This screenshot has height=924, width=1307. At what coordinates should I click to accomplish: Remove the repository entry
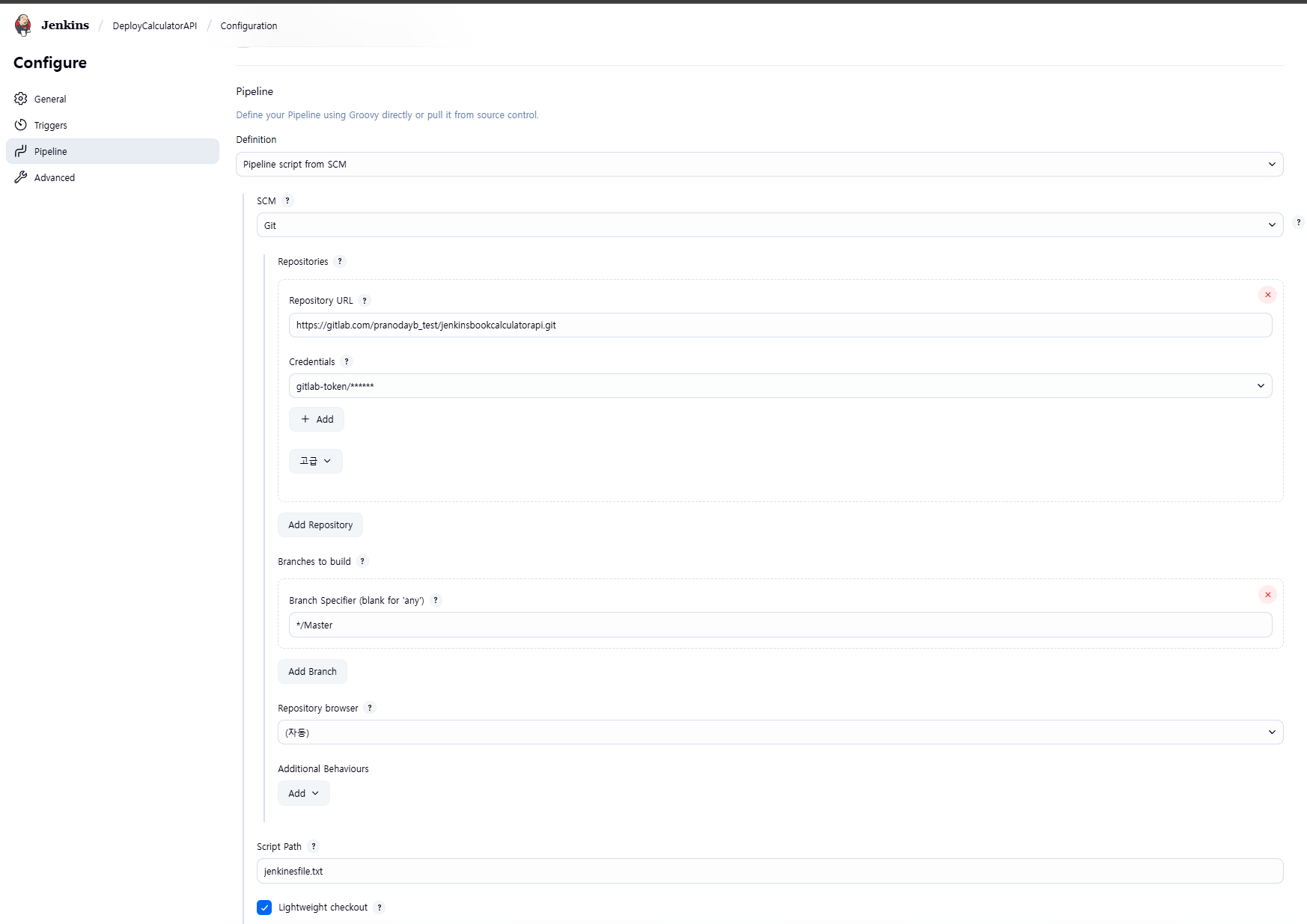(x=1267, y=295)
